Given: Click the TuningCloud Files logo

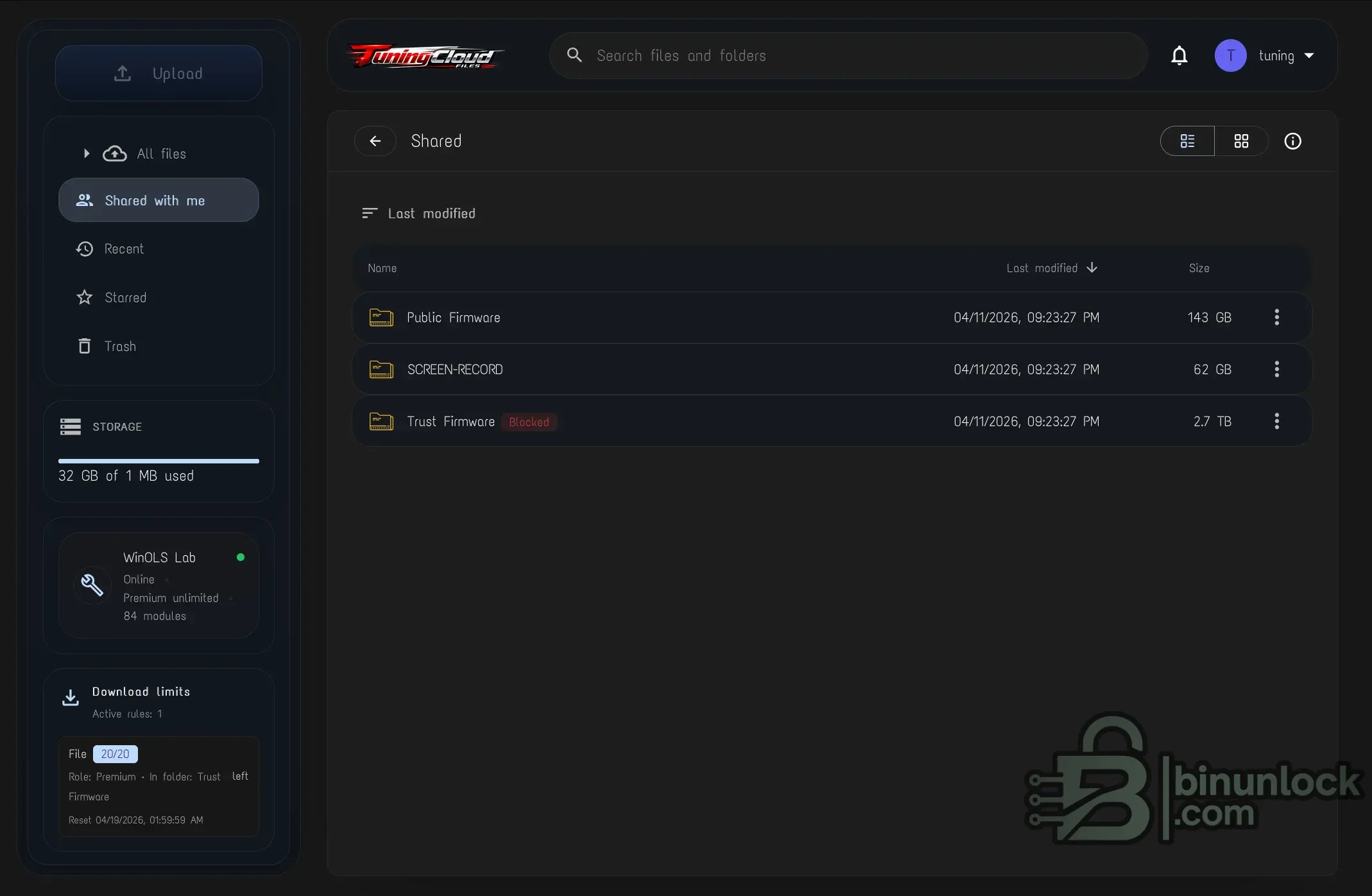Looking at the screenshot, I should point(425,56).
